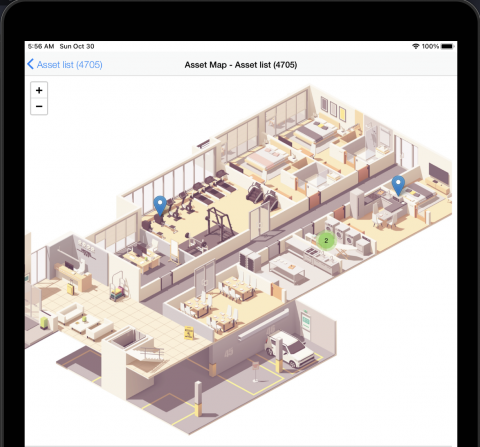Zoom in with the plus button
The image size is (480, 447).
pos(39,90)
